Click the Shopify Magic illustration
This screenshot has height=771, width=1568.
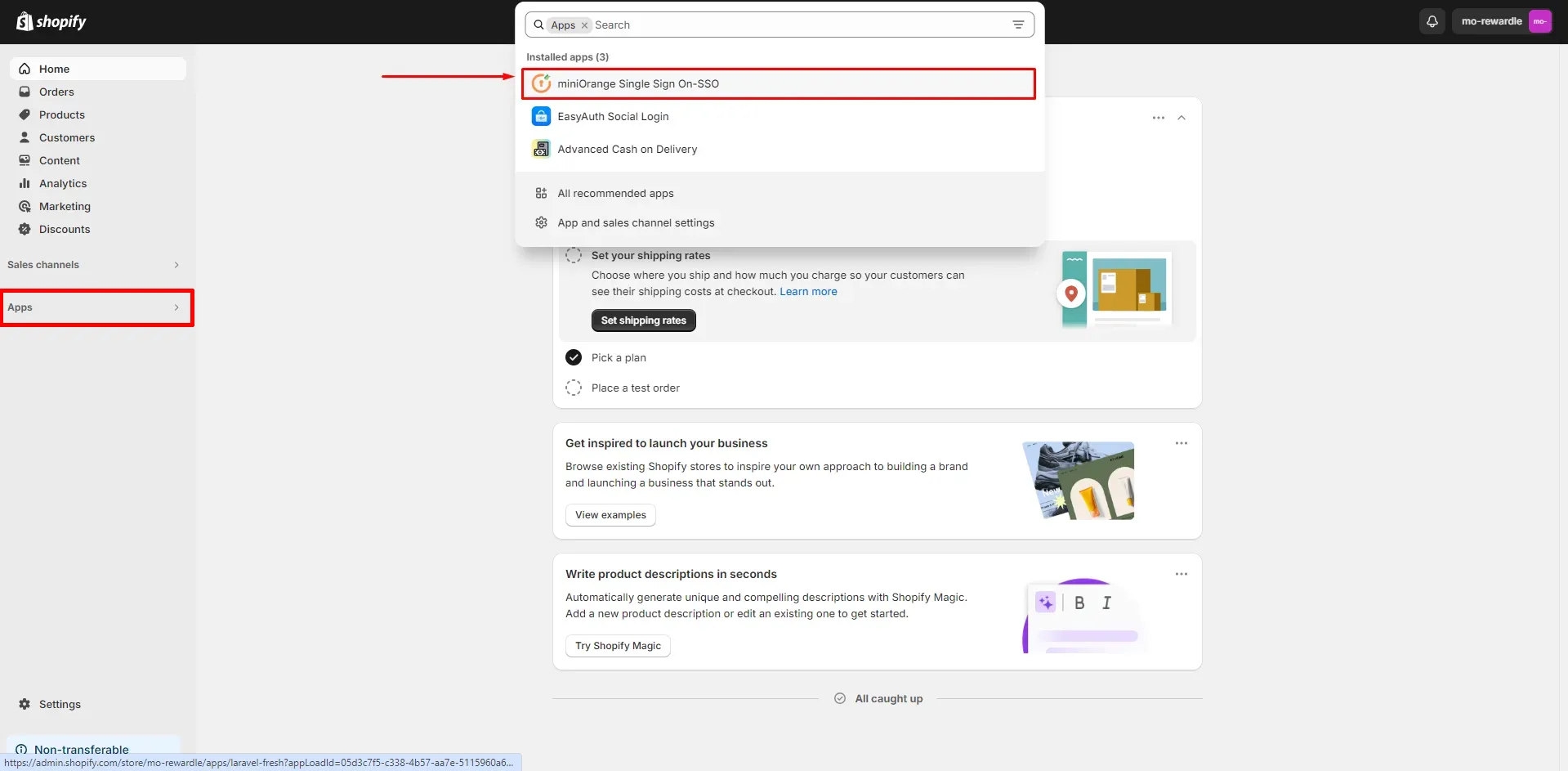point(1083,615)
